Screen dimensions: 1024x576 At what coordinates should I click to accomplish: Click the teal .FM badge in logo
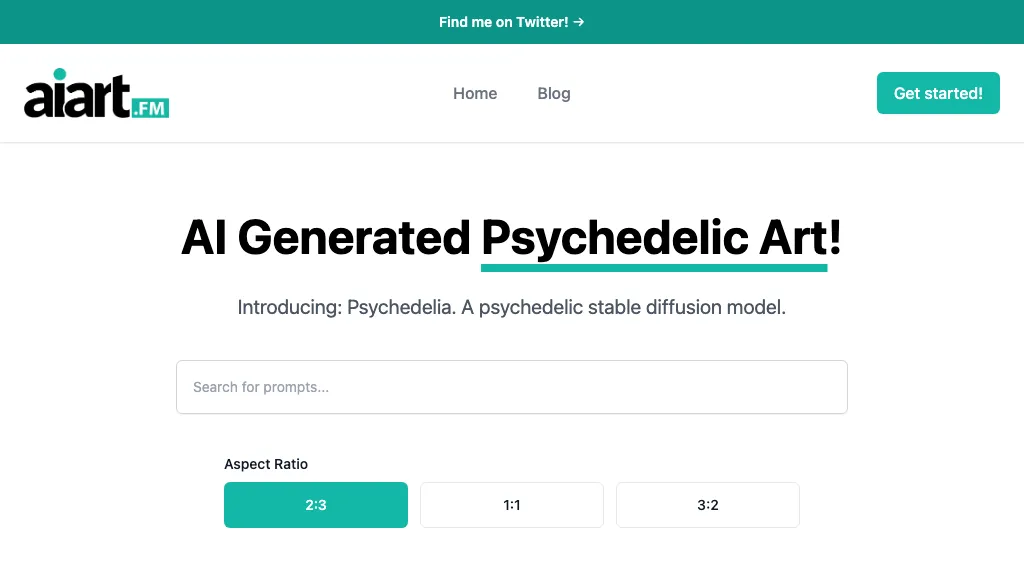(x=150, y=107)
